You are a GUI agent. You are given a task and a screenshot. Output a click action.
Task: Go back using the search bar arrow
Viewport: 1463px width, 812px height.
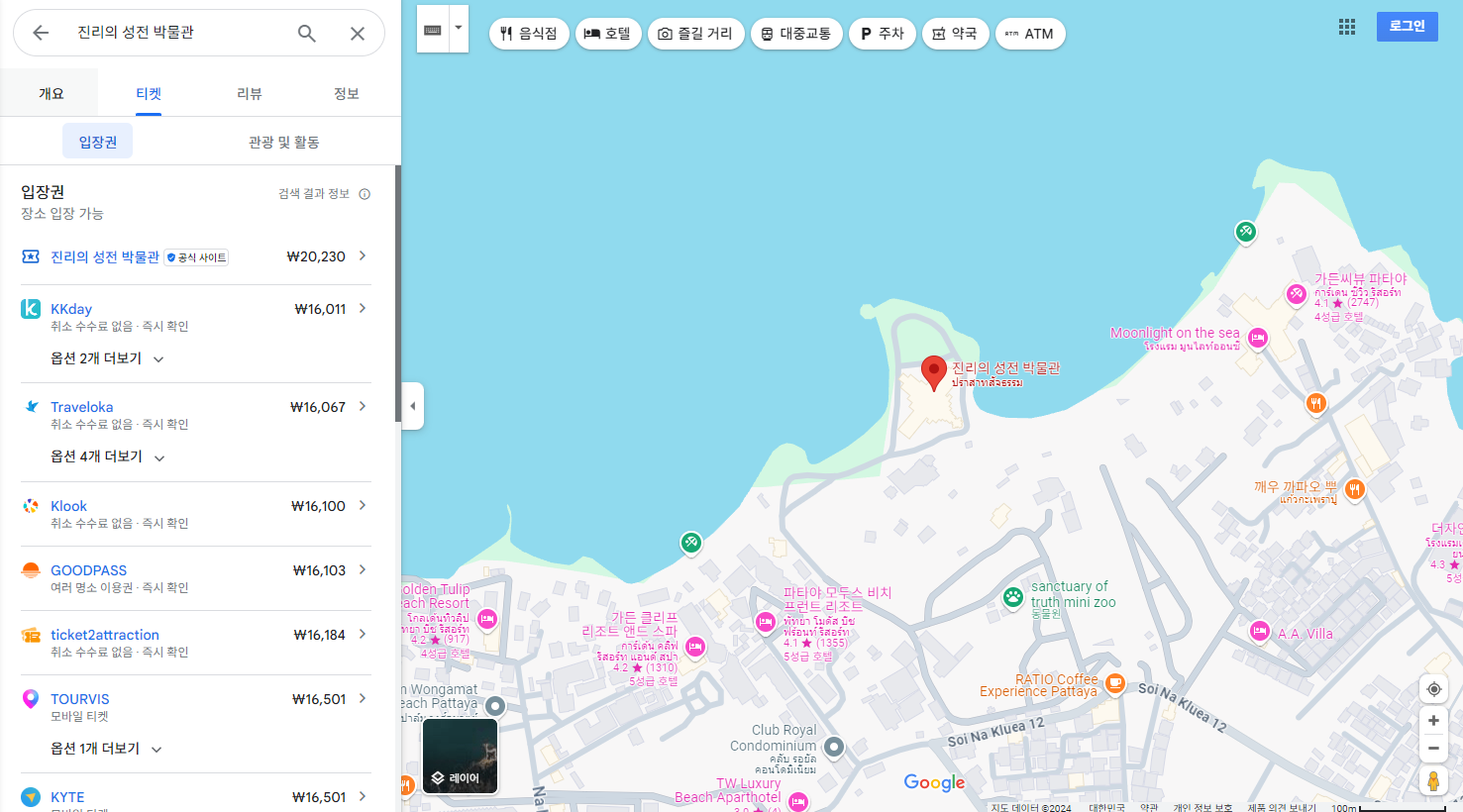pyautogui.click(x=41, y=33)
